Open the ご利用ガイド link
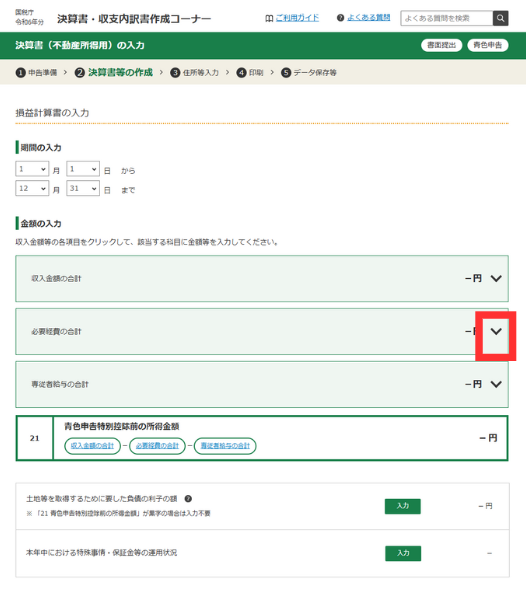This screenshot has height=593, width=526. click(297, 18)
